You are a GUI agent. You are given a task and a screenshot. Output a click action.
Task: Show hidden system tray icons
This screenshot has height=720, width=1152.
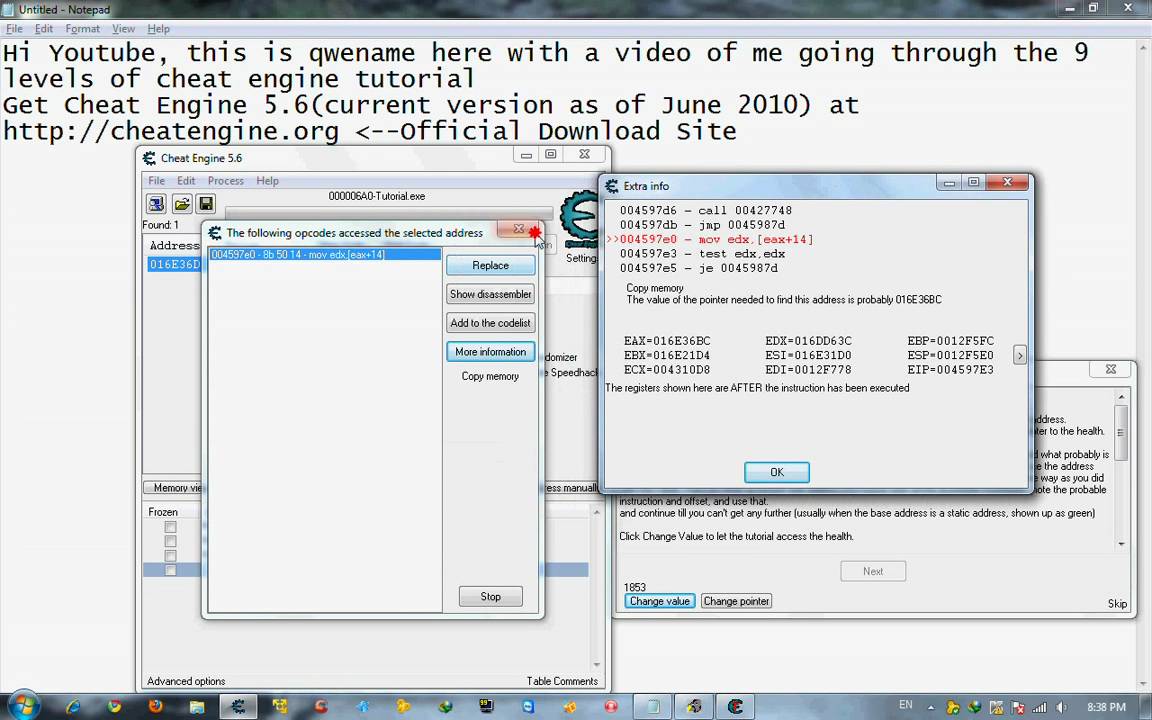(931, 708)
